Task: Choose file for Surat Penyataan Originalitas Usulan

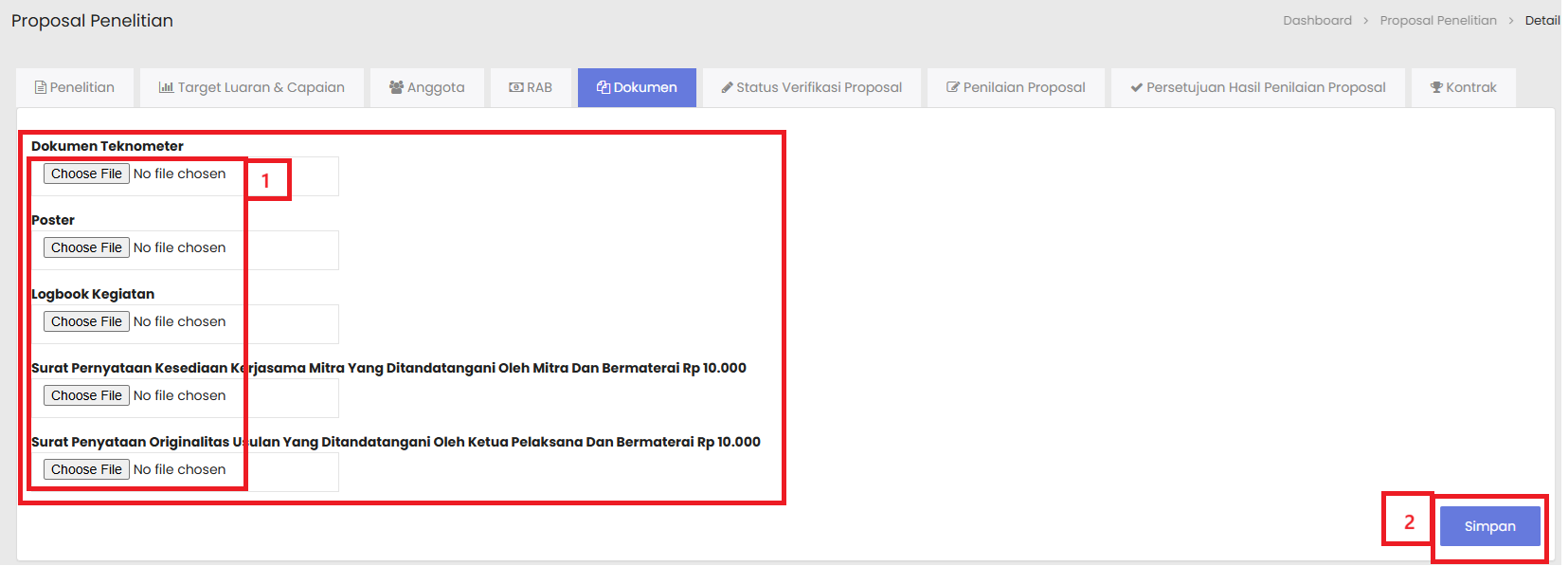Action: [x=86, y=470]
